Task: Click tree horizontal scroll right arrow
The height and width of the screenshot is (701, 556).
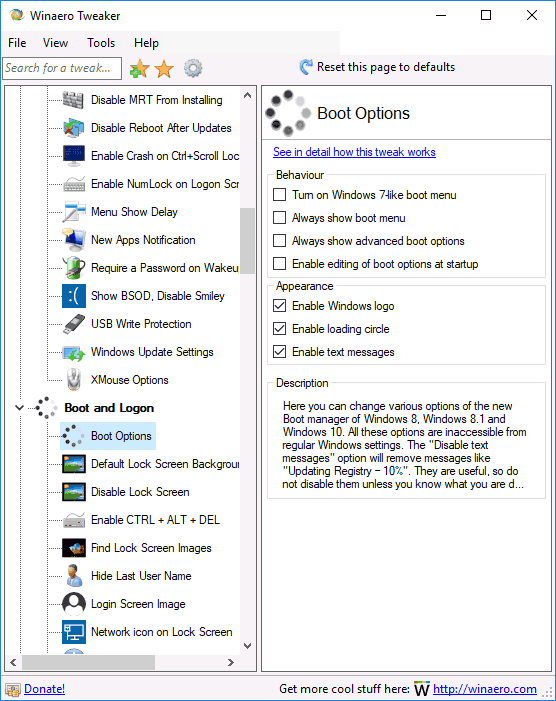Action: click(x=231, y=662)
